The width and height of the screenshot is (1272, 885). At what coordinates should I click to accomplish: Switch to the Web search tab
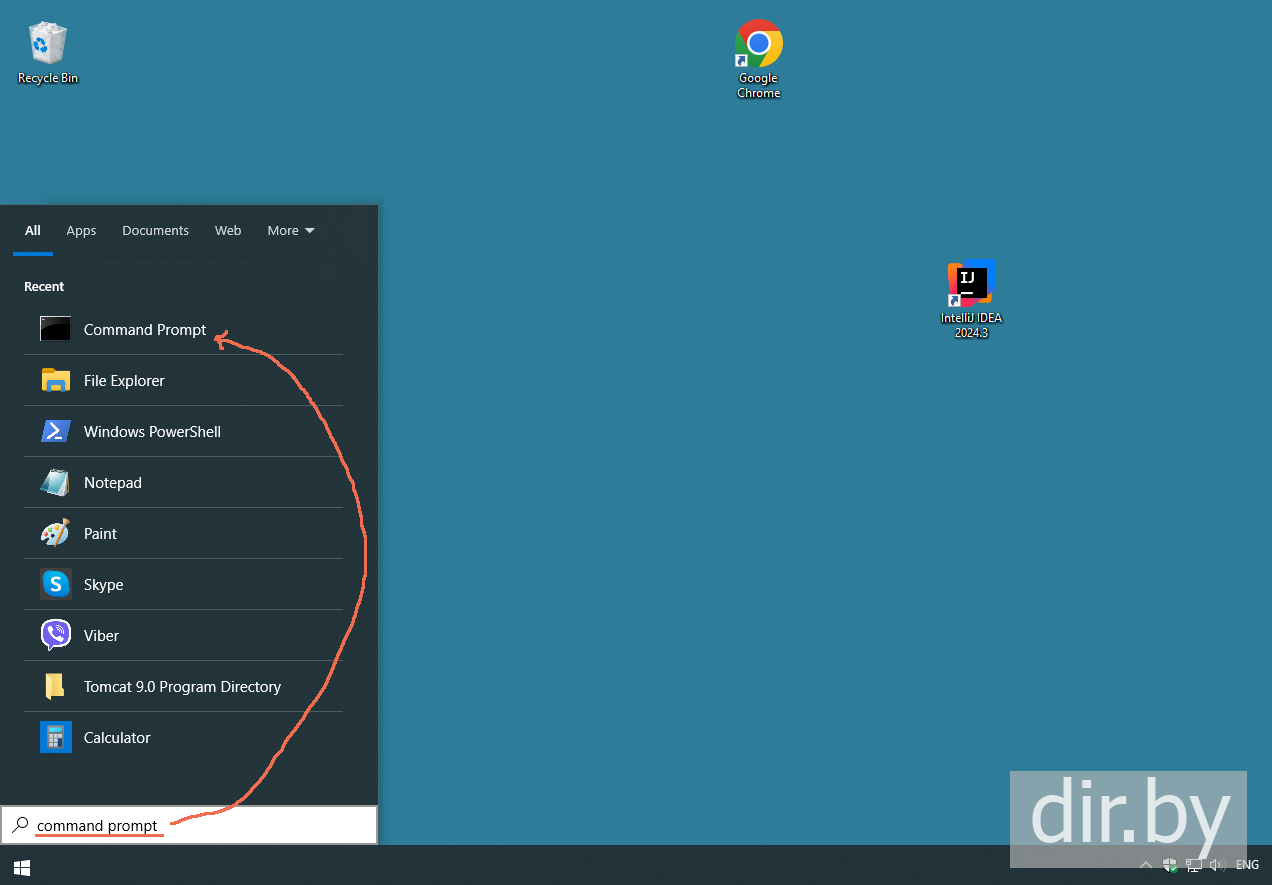click(x=228, y=230)
